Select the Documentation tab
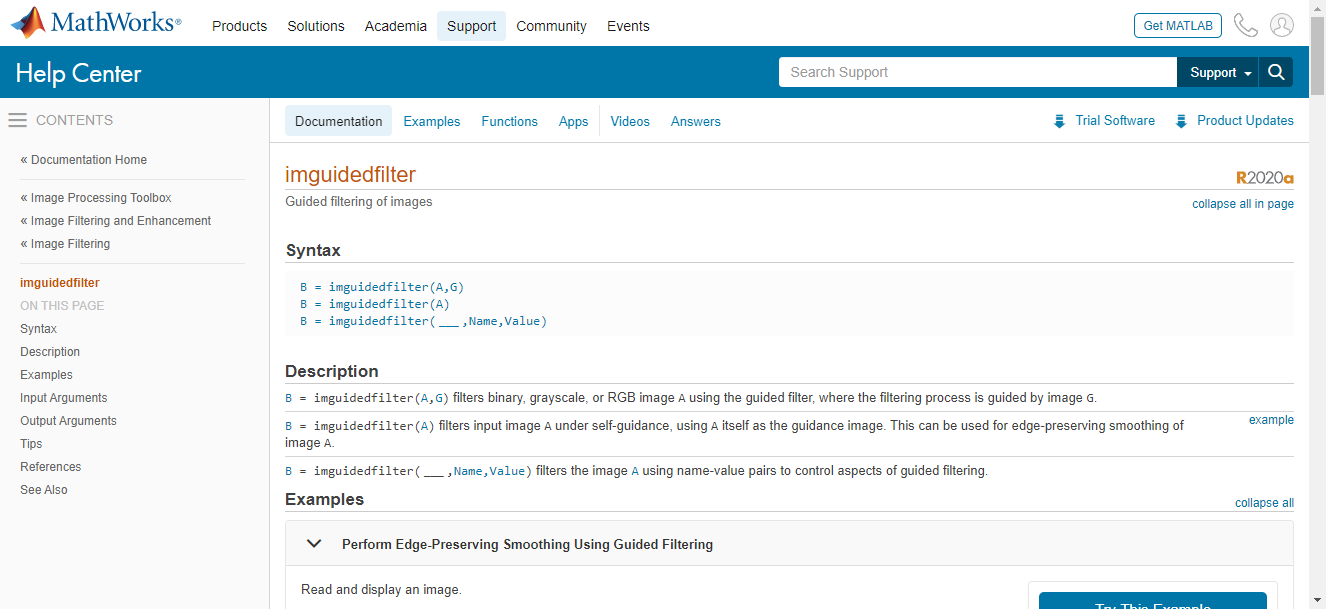 [339, 121]
